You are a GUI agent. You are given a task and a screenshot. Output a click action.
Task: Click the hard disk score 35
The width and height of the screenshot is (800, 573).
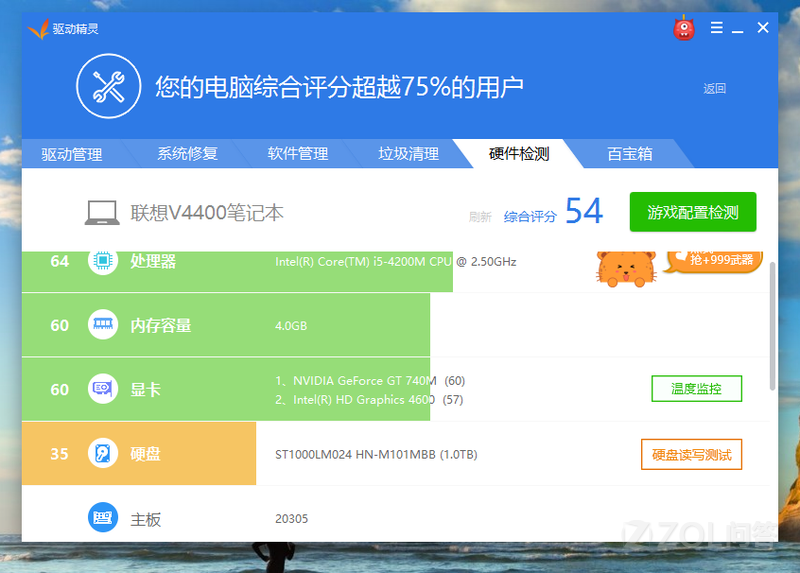click(x=59, y=454)
